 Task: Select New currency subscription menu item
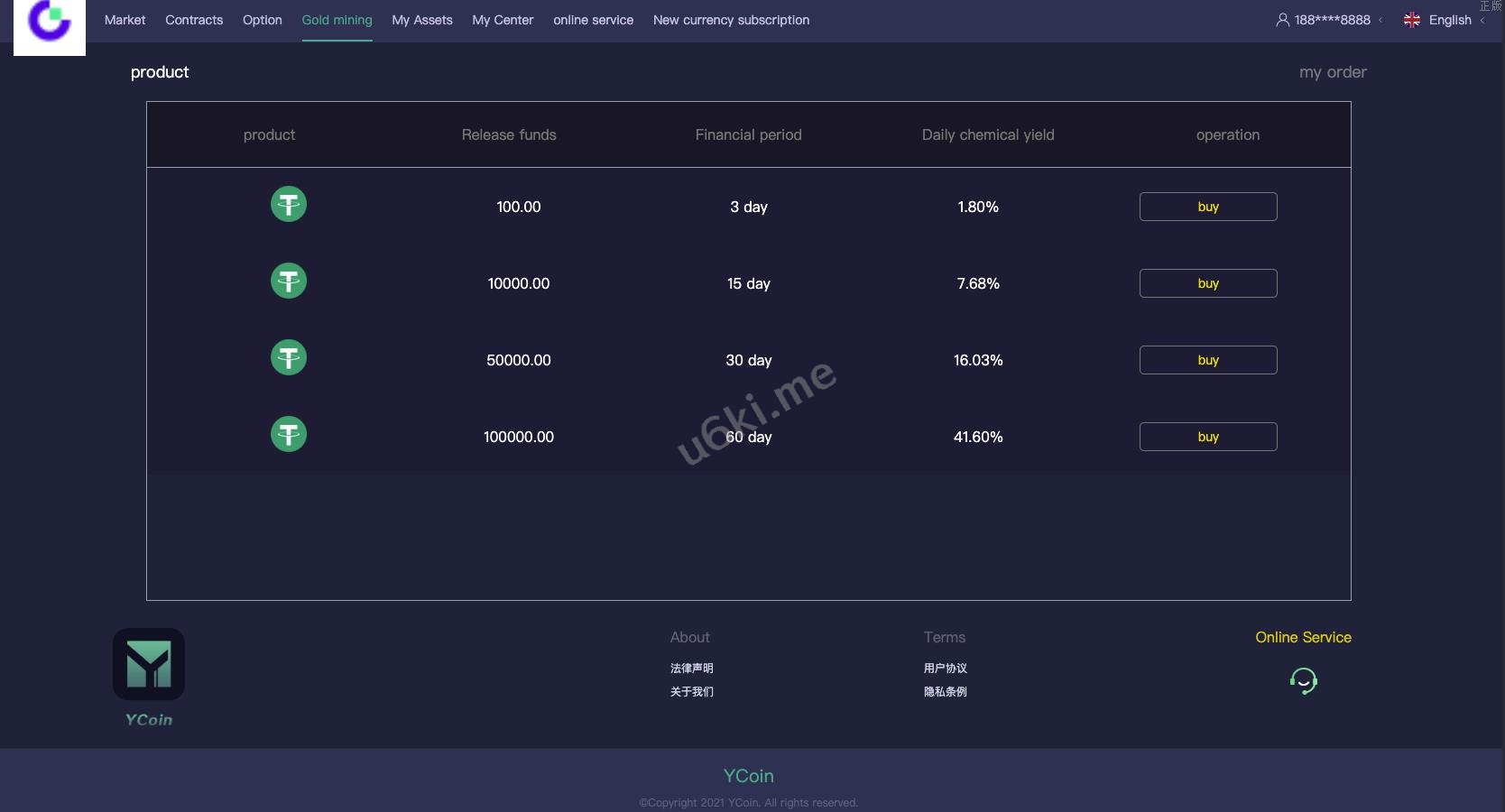tap(731, 20)
